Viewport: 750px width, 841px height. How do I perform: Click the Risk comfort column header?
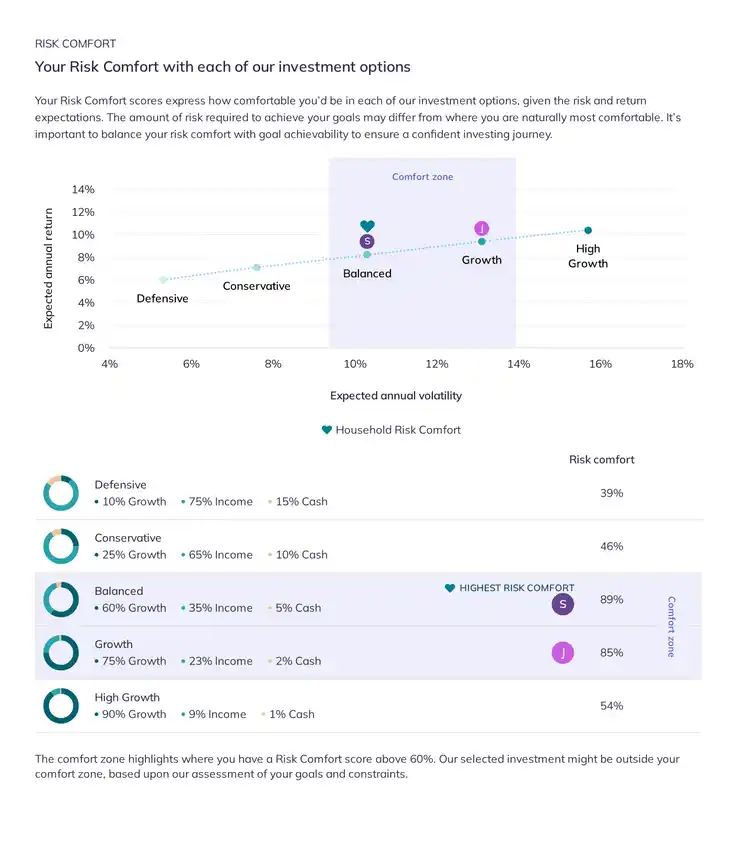tap(602, 460)
